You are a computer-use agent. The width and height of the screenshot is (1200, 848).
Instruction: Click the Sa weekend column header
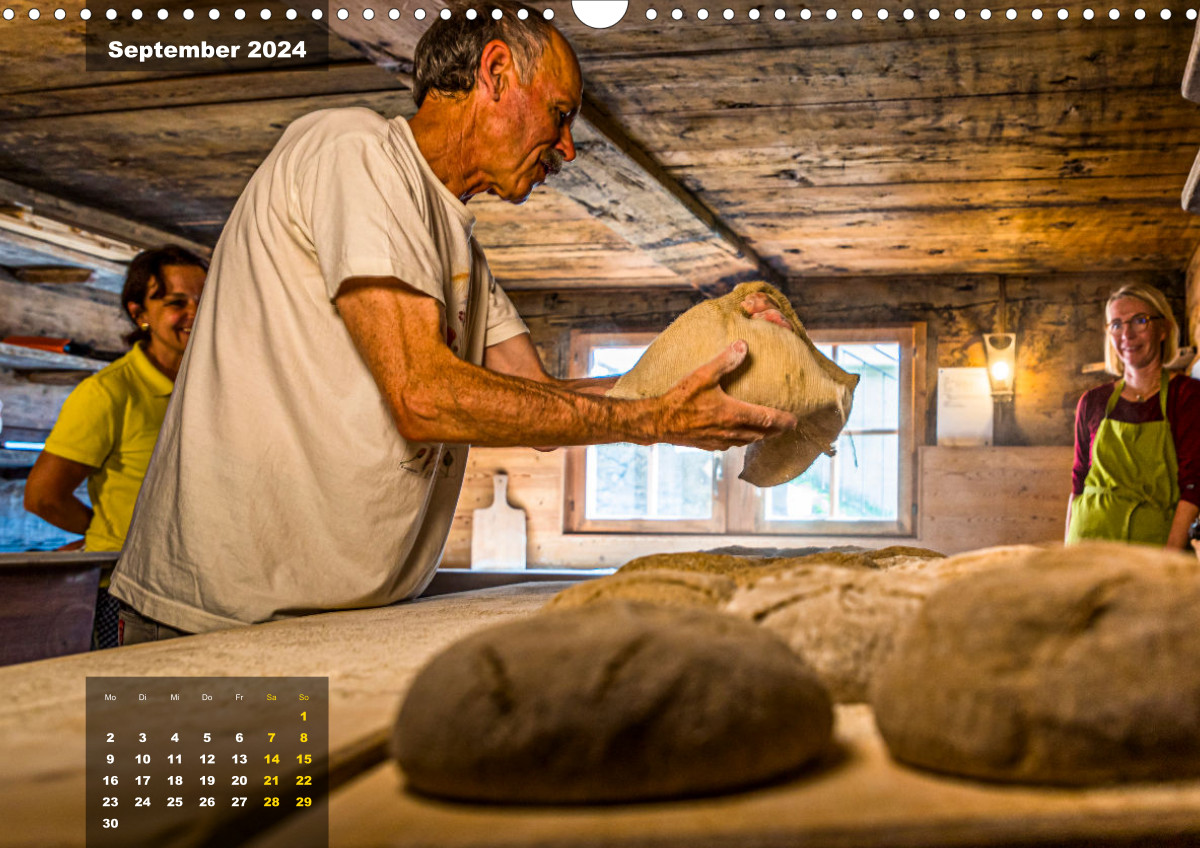[x=271, y=697]
